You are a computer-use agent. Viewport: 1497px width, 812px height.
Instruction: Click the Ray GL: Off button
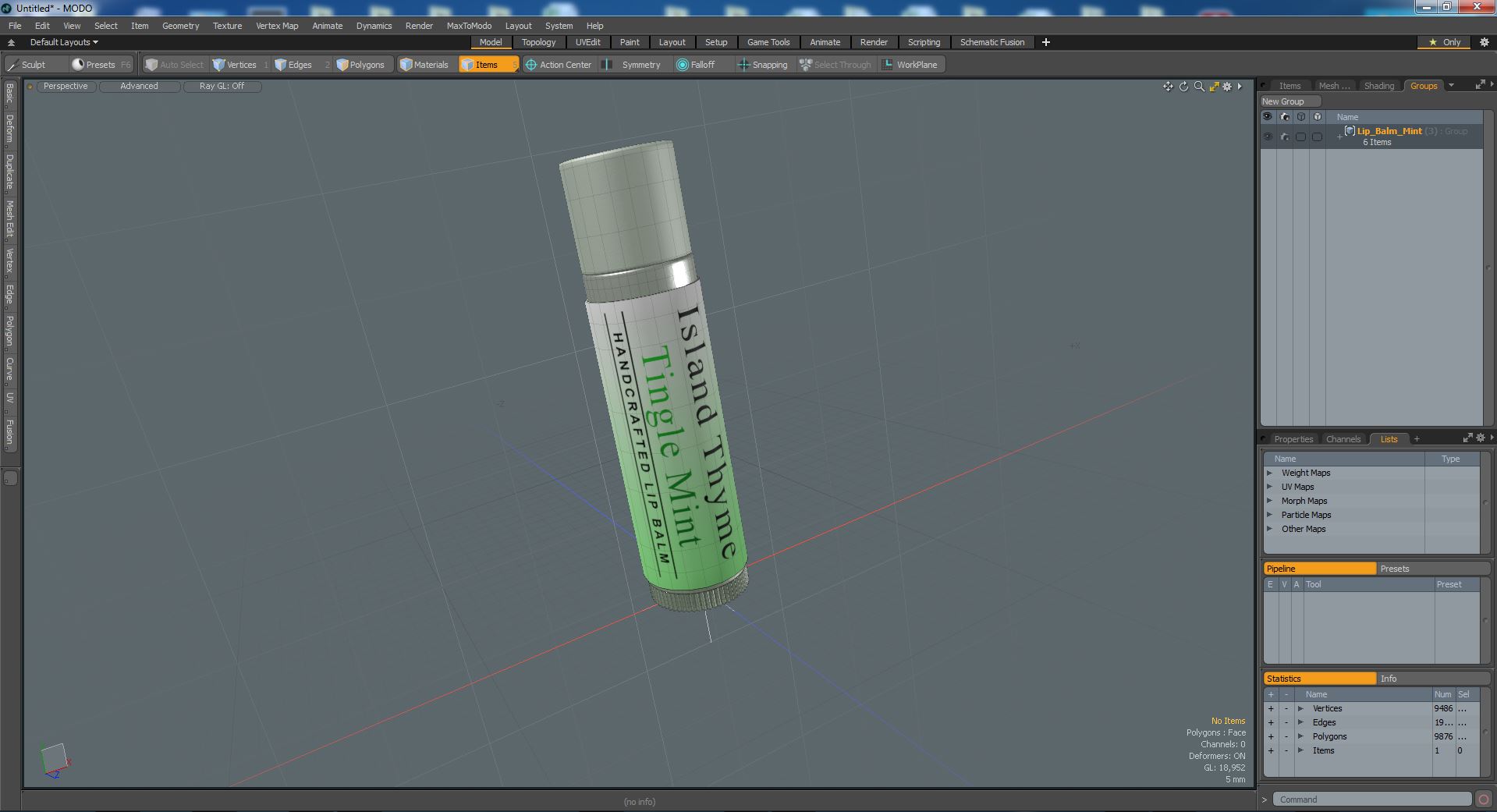(x=222, y=87)
